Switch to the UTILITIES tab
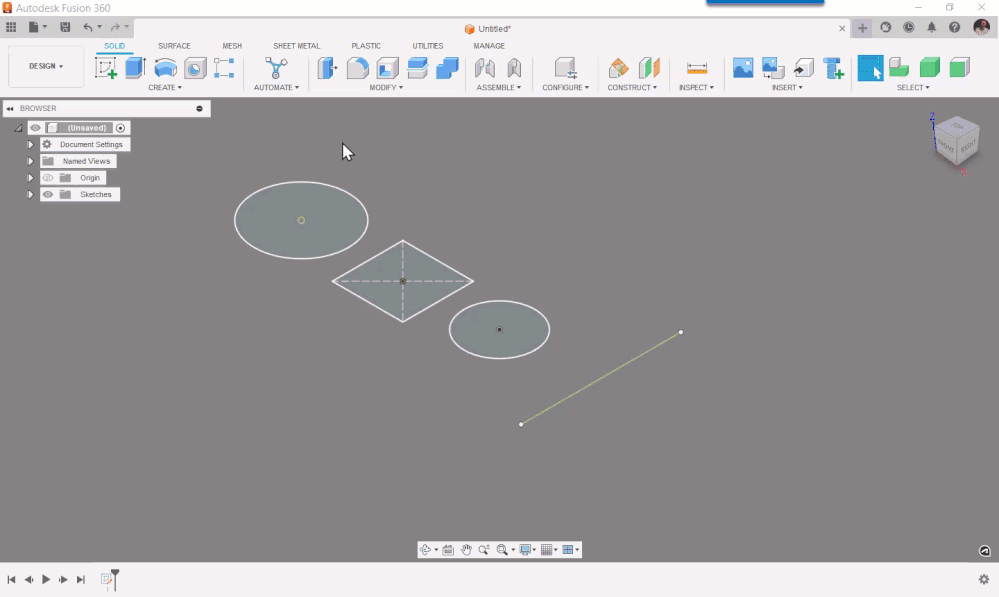 point(428,46)
